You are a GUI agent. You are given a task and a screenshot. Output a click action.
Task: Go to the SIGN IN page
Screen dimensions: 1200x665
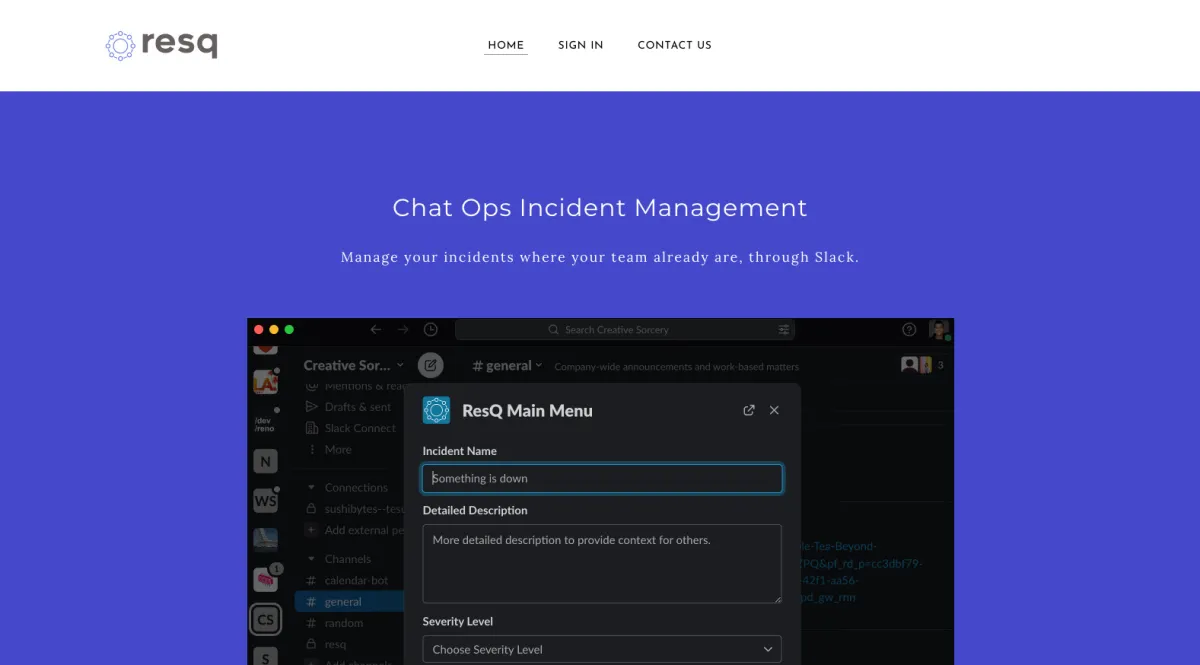581,45
